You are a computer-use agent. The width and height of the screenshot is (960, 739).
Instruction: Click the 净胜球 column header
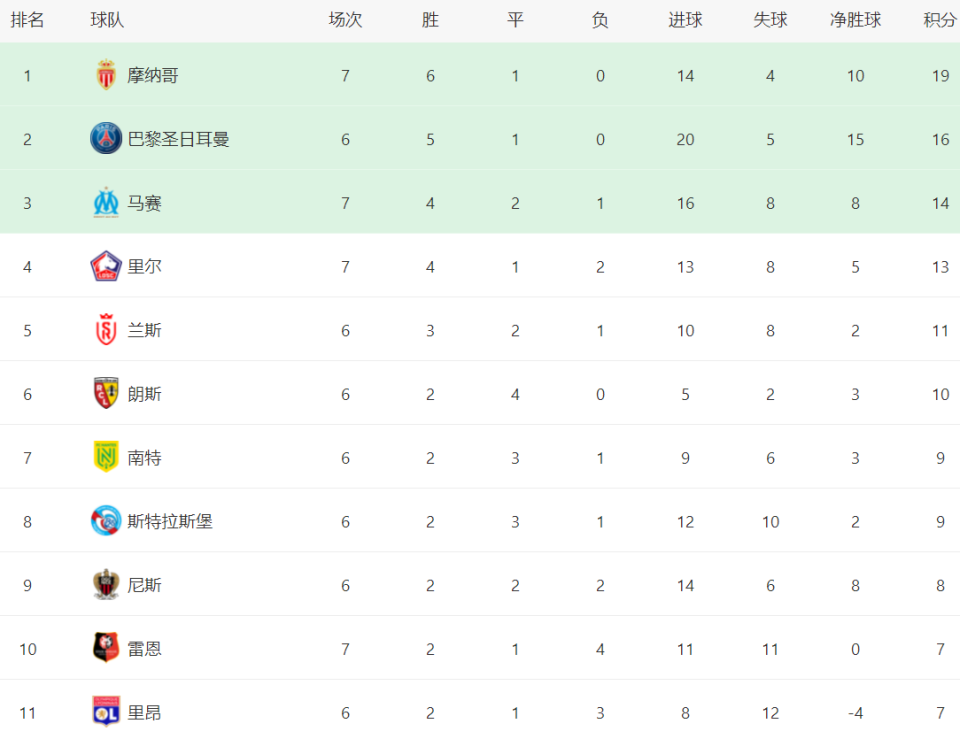(x=855, y=20)
